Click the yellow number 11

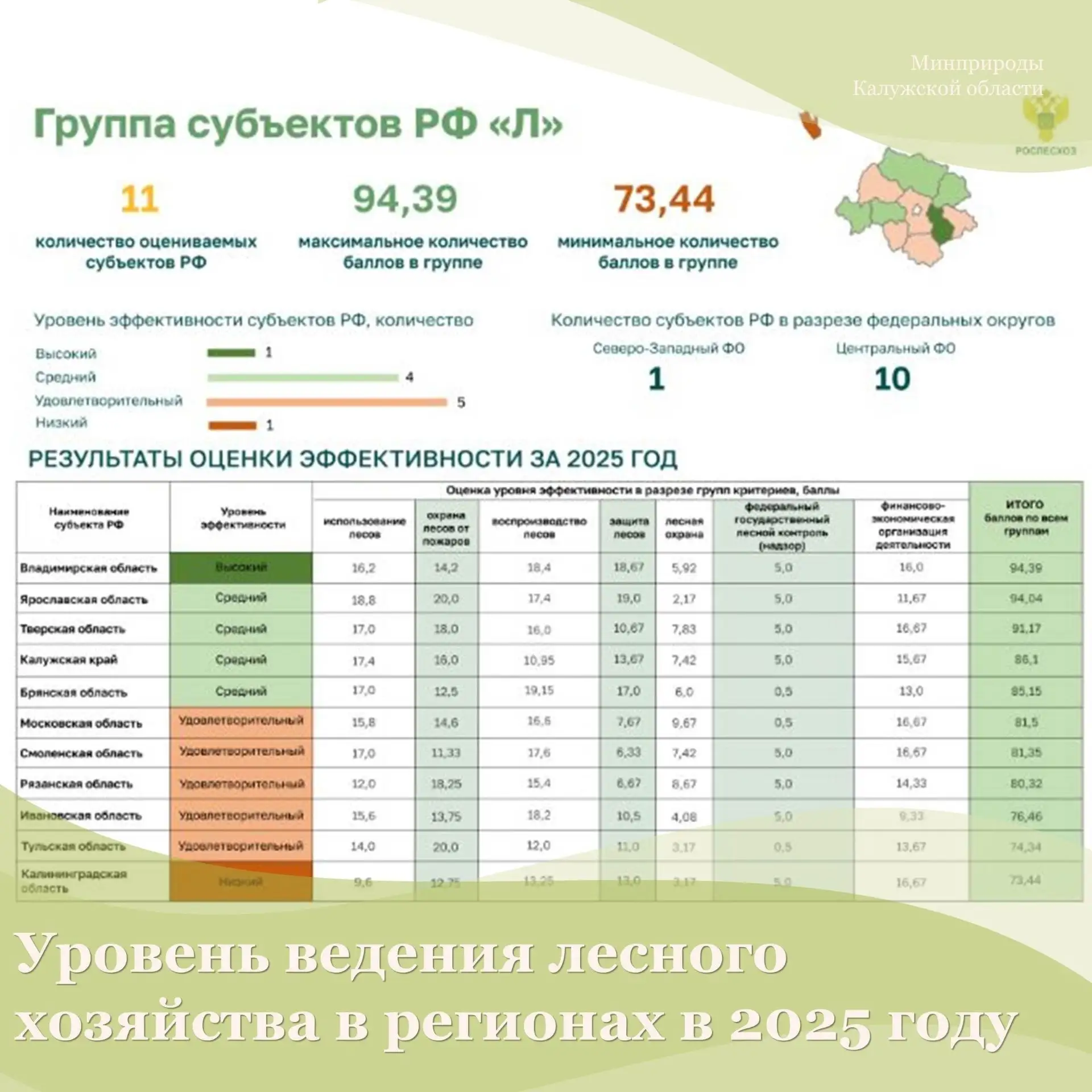point(139,199)
